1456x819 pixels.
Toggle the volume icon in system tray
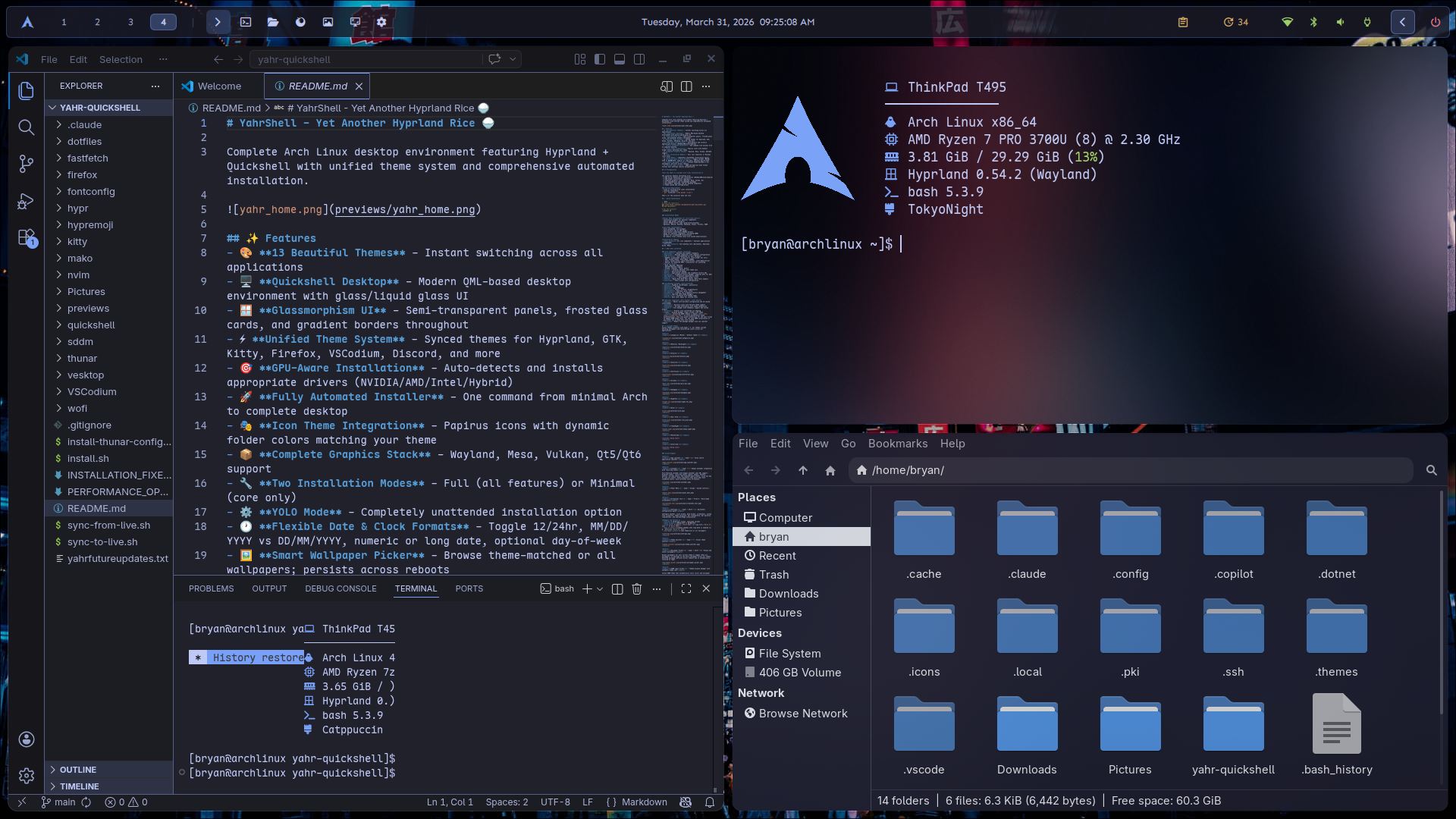tap(1340, 22)
